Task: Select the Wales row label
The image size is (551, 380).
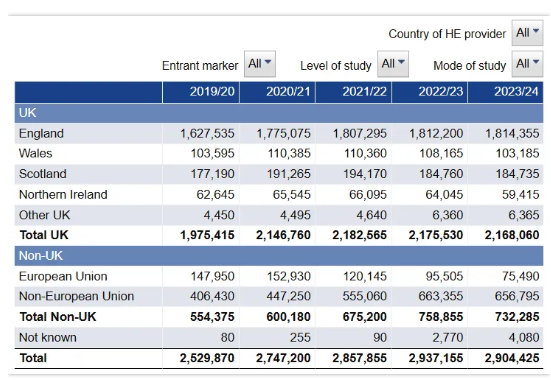Action: (35, 154)
